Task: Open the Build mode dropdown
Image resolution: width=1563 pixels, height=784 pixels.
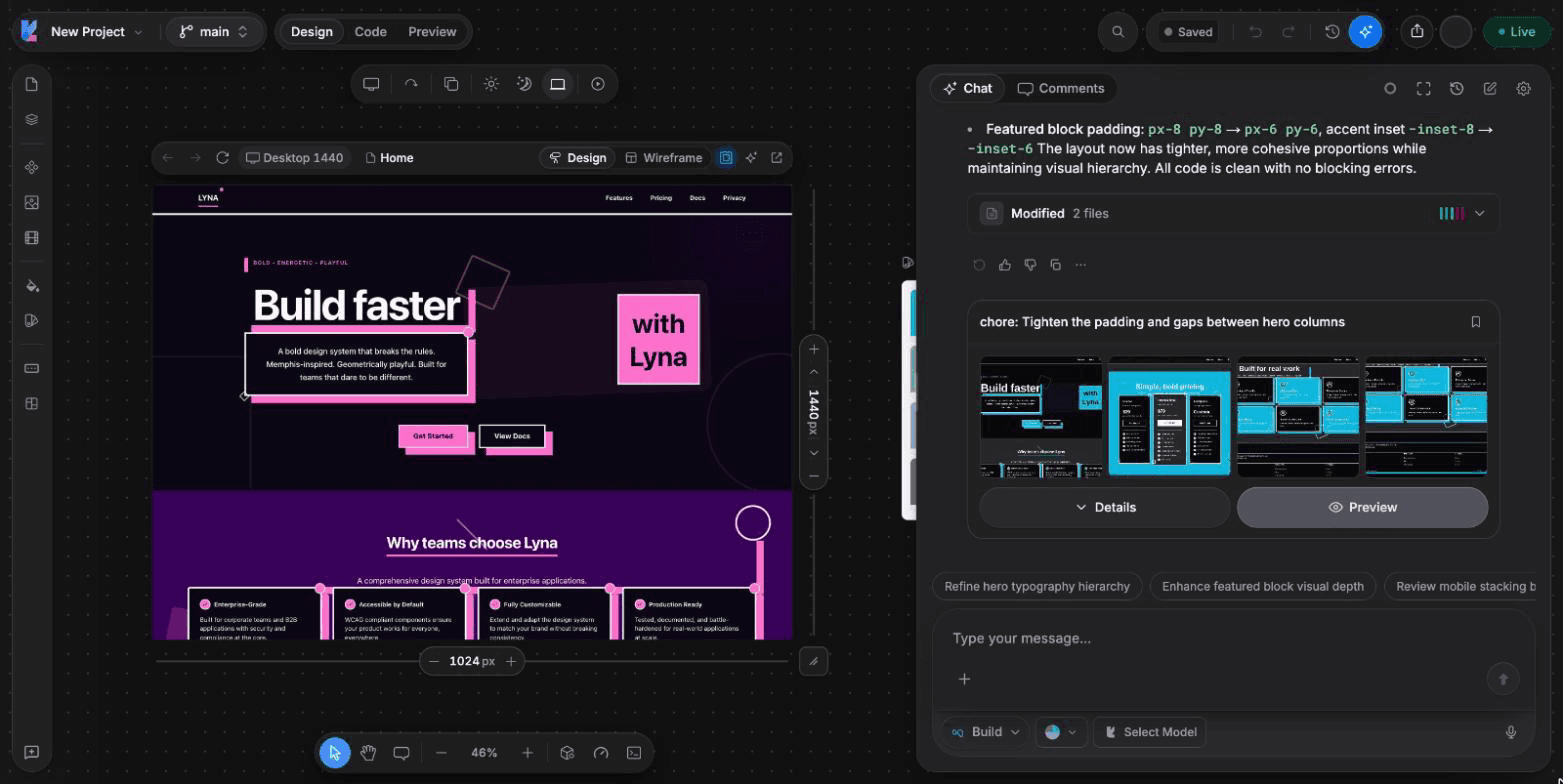Action: coord(985,732)
